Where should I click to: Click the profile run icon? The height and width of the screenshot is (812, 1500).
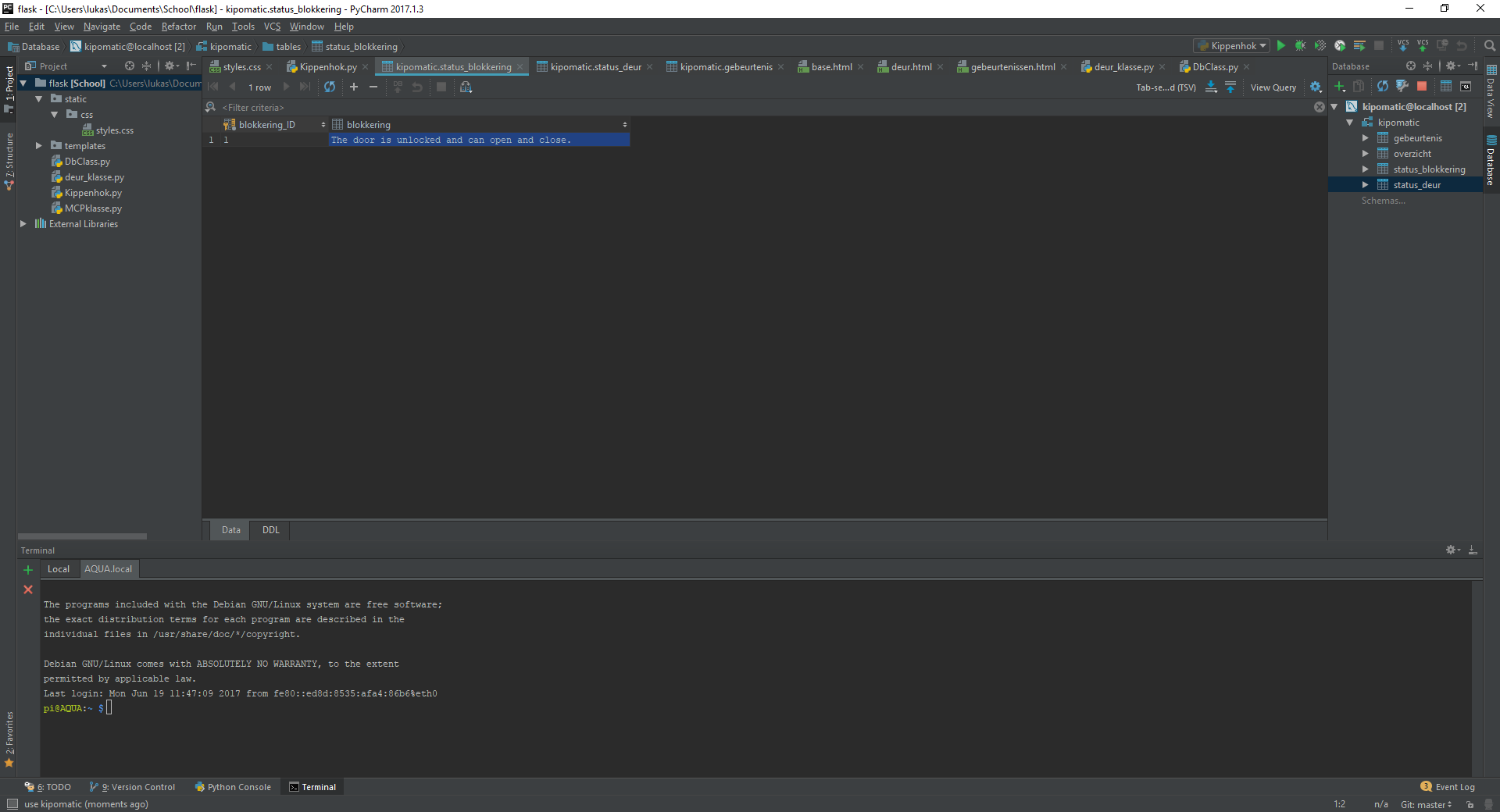(x=1340, y=46)
